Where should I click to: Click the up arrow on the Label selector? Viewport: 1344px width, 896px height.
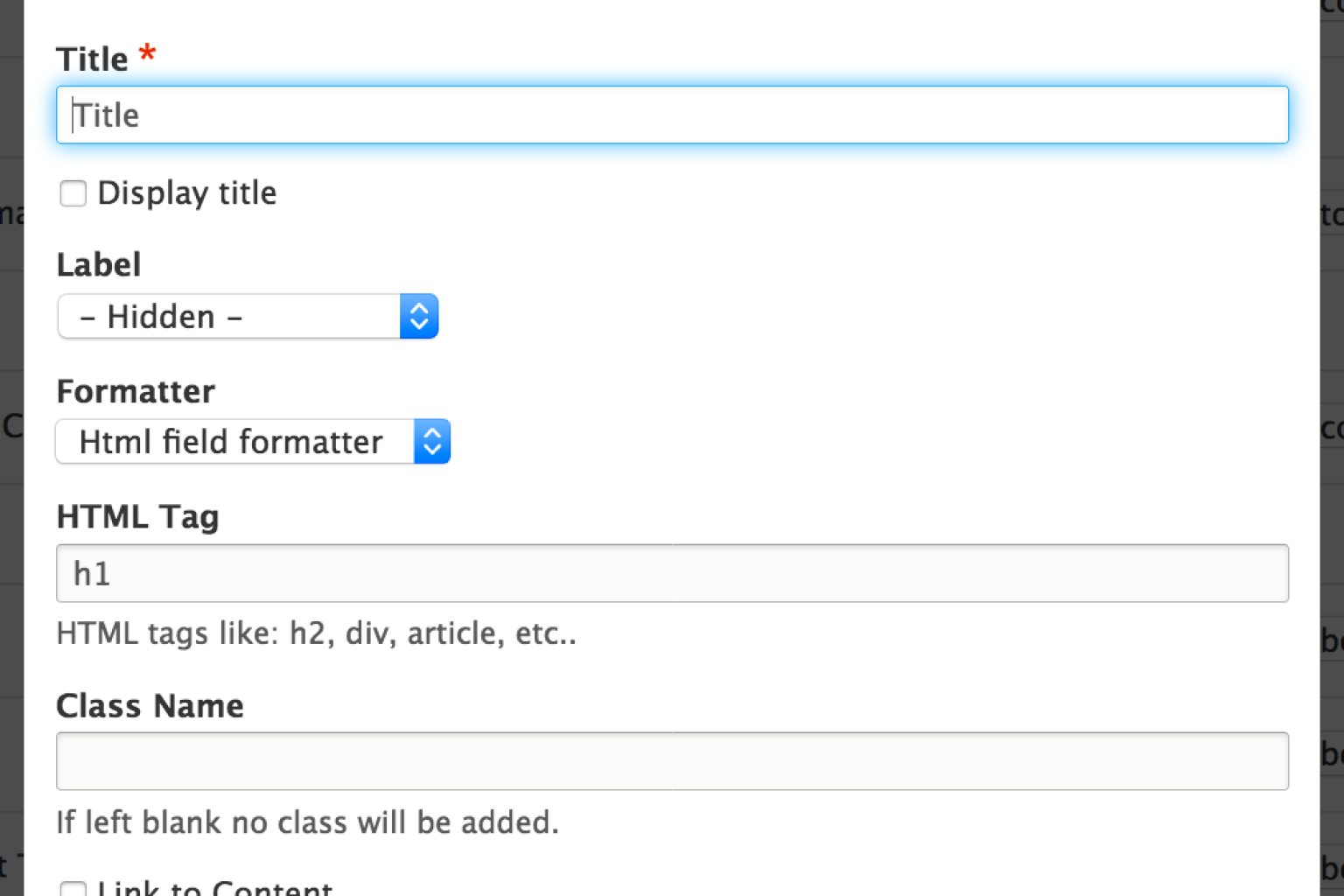point(419,309)
